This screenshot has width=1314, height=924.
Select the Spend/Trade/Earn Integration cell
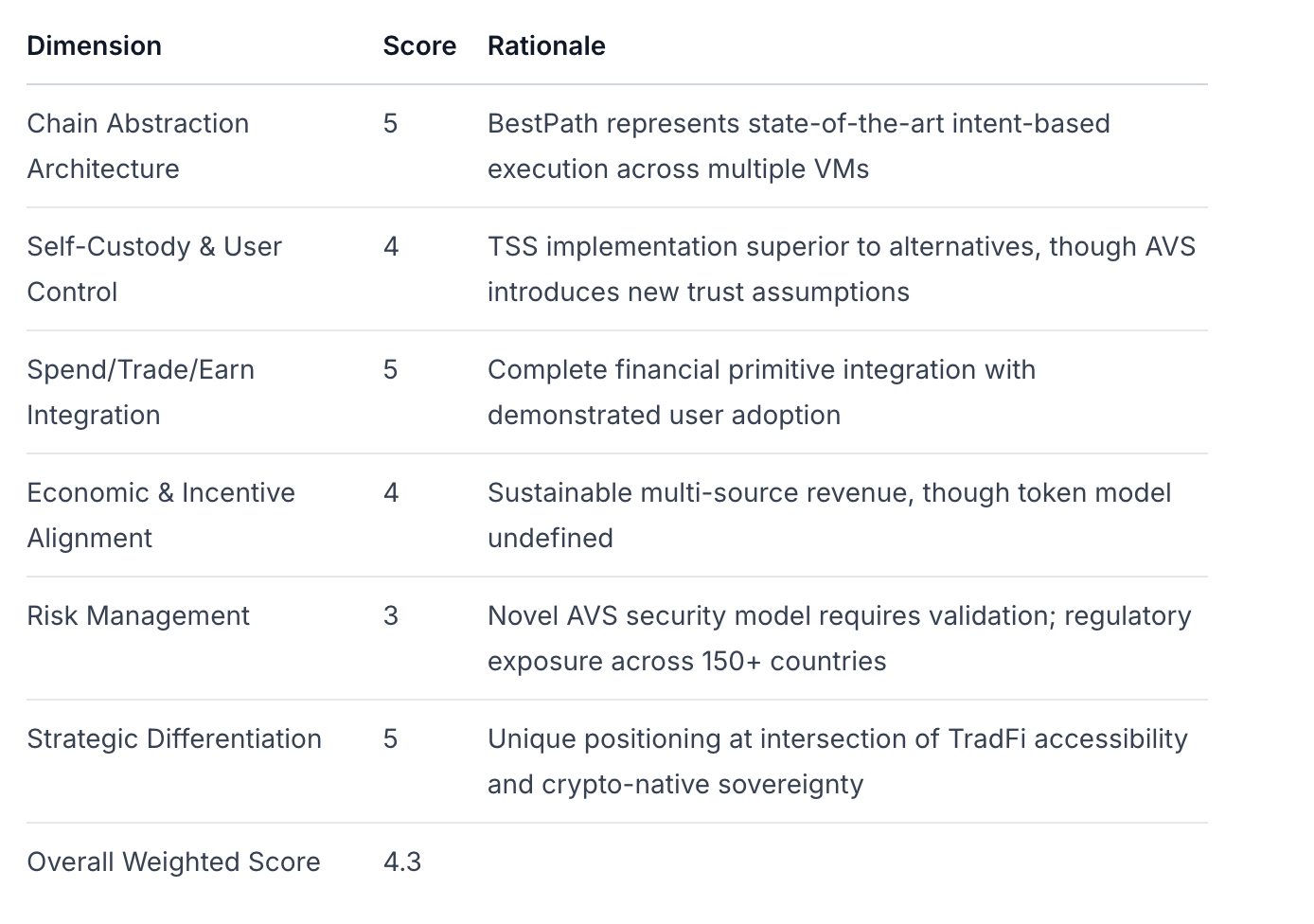140,392
